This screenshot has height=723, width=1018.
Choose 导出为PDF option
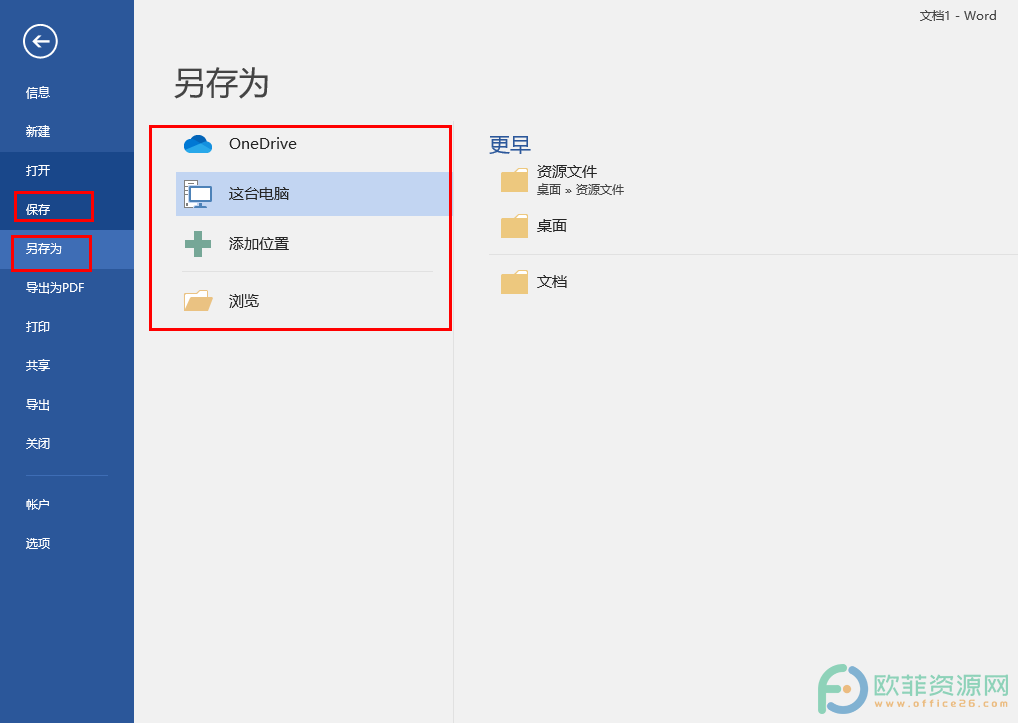(x=55, y=288)
